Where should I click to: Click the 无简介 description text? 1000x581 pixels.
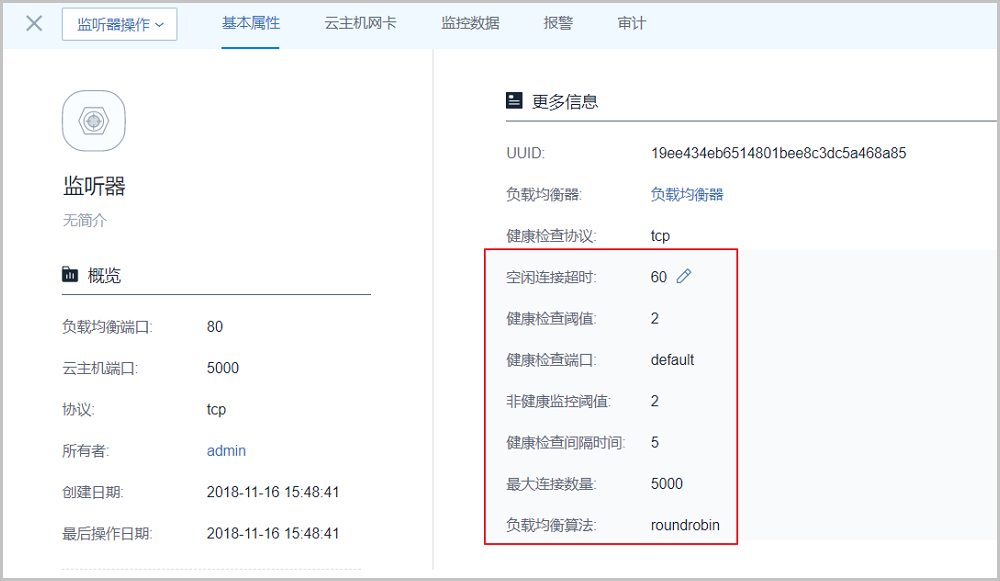84,220
